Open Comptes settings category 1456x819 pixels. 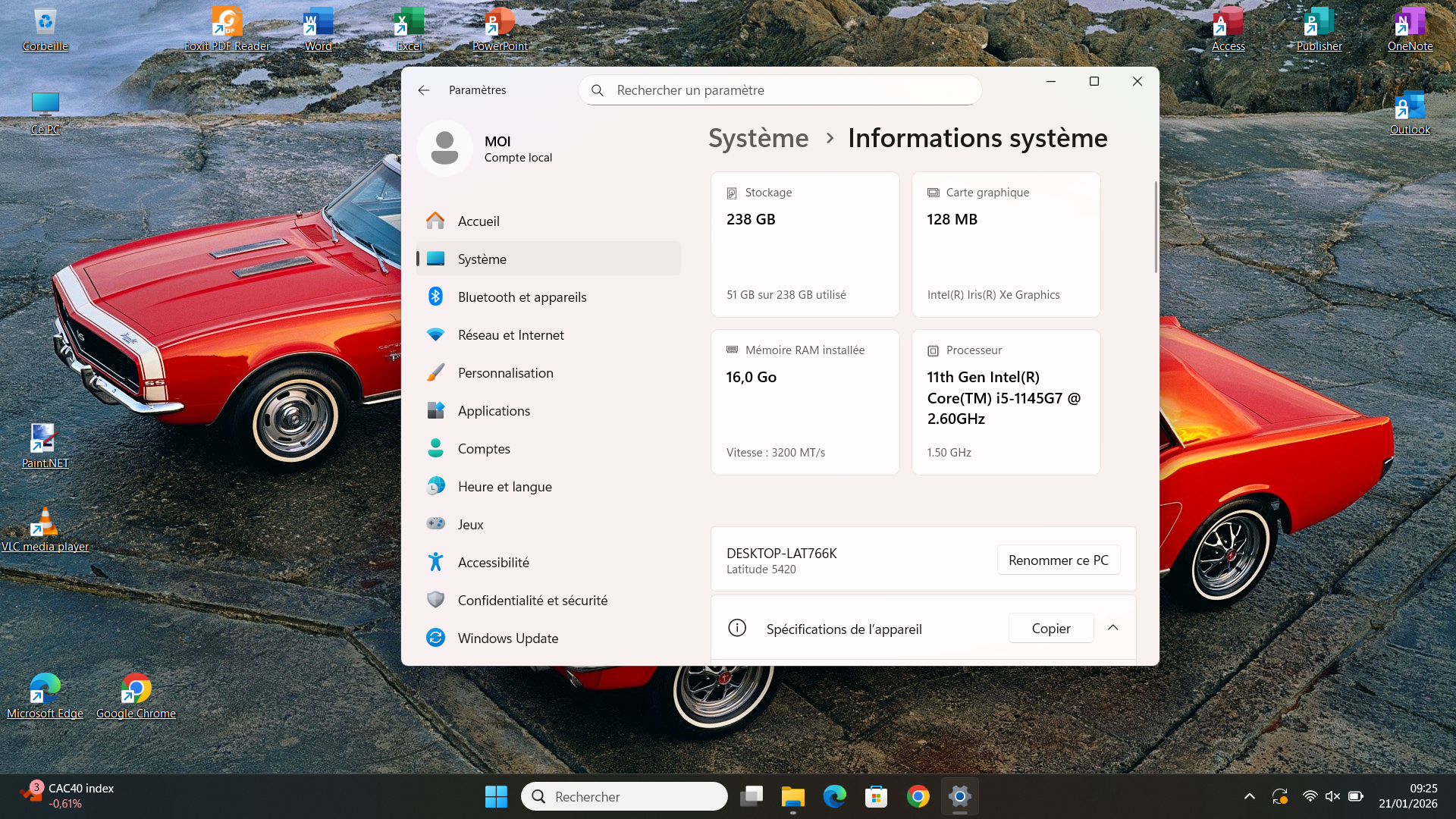548,448
